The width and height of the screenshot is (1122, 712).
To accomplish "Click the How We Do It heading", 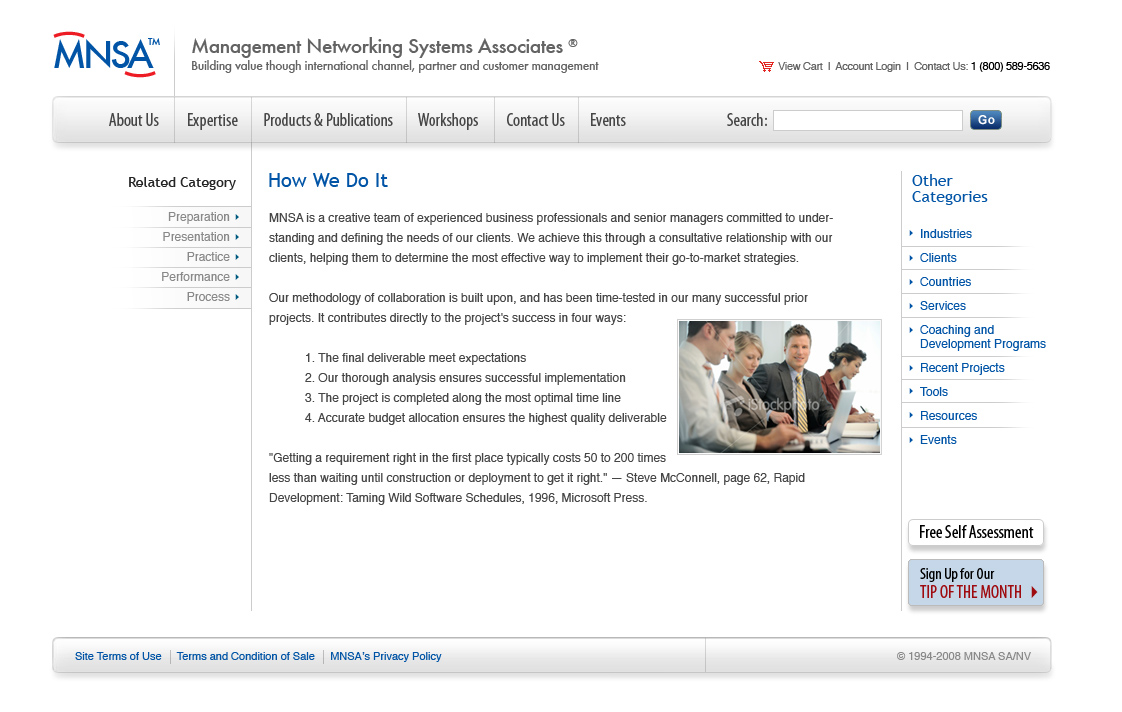I will 328,180.
